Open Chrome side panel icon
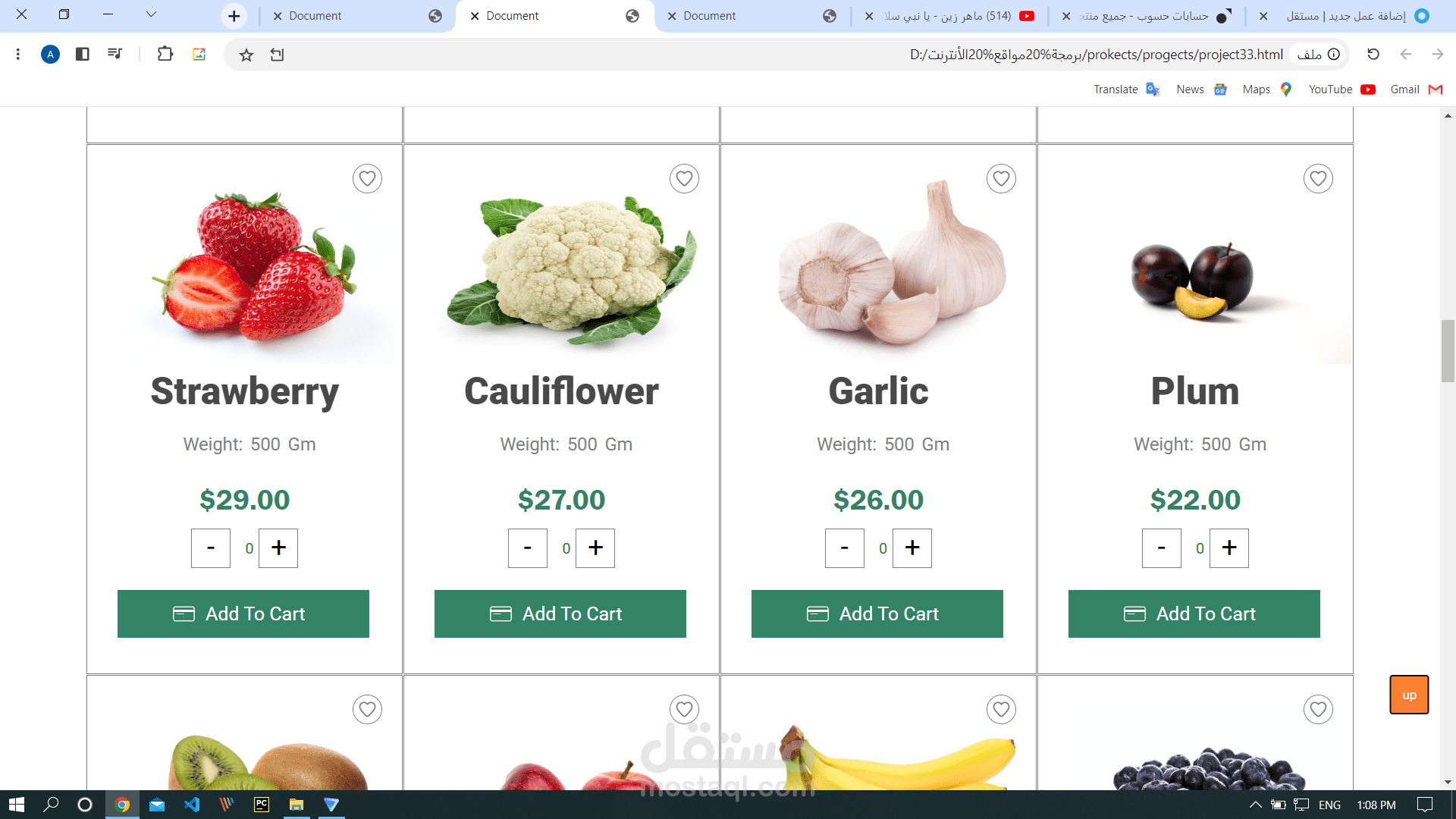Screen dimensions: 1456x819 click(x=83, y=54)
